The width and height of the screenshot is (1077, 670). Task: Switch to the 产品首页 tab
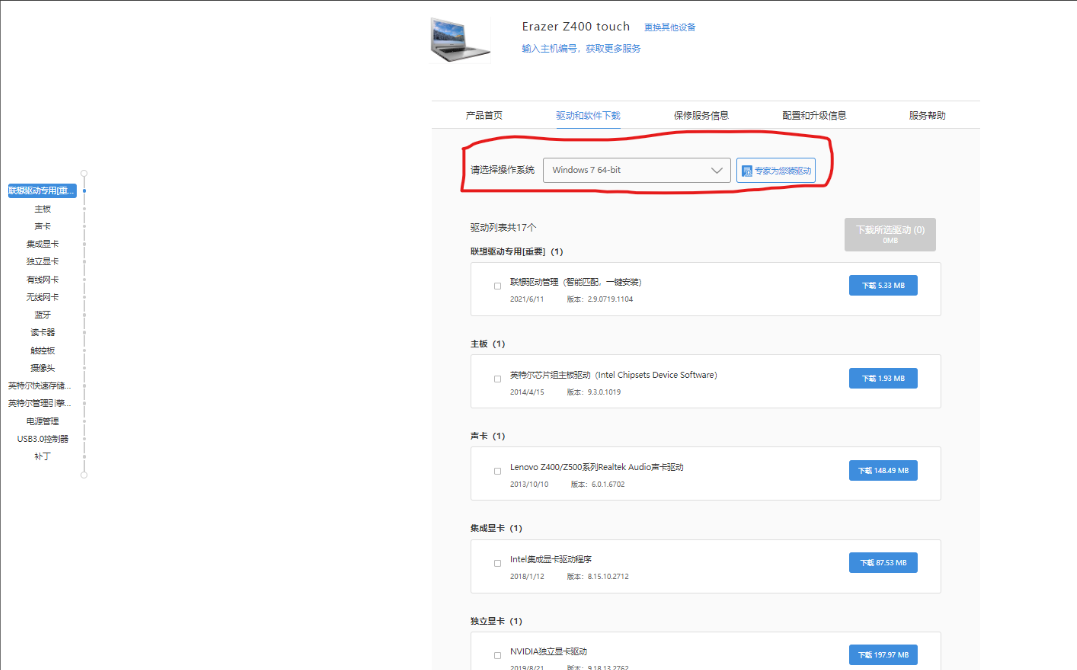coord(484,115)
